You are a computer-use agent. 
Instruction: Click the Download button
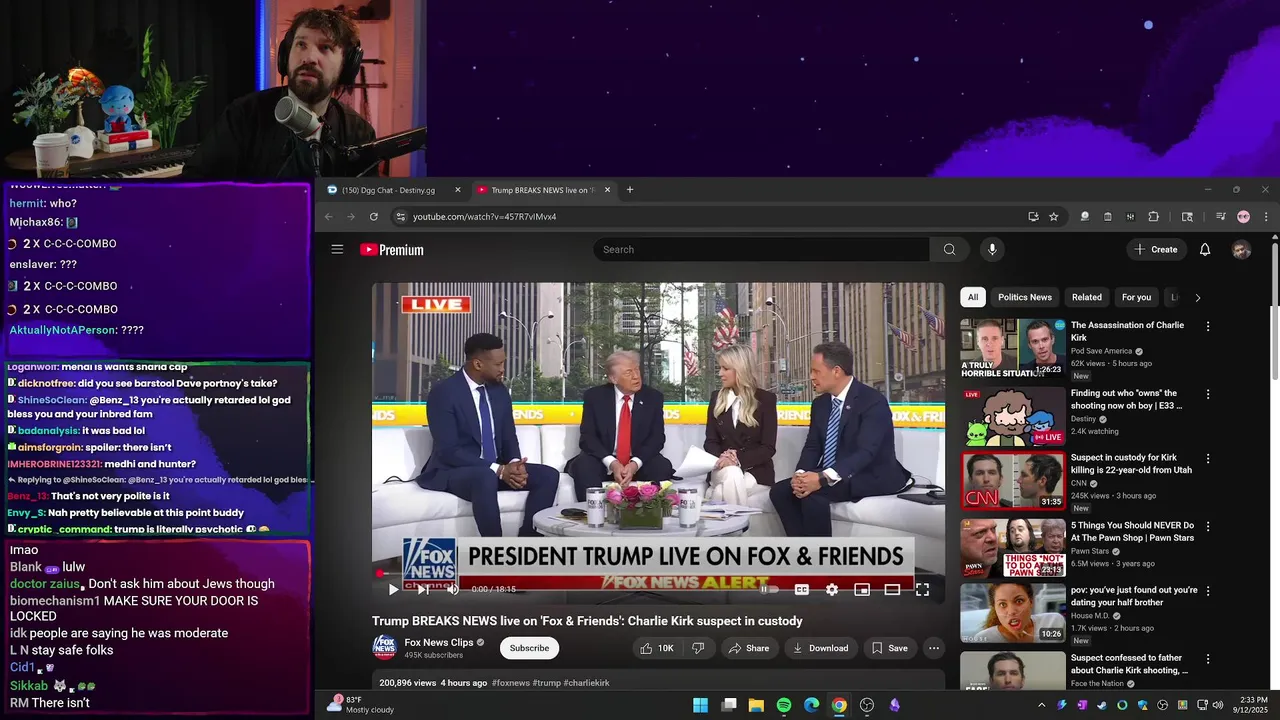click(x=820, y=648)
